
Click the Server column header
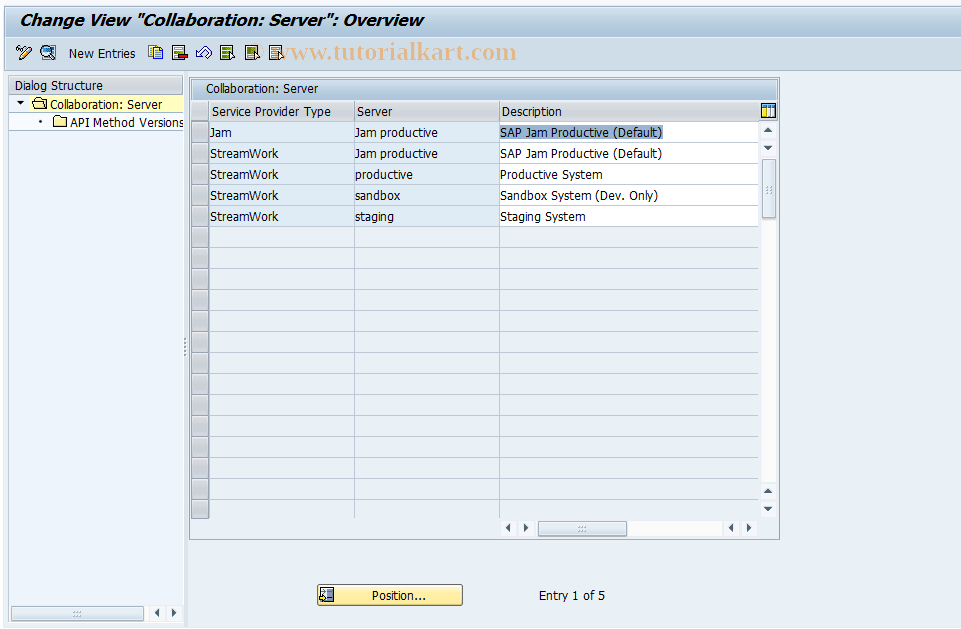(x=427, y=112)
